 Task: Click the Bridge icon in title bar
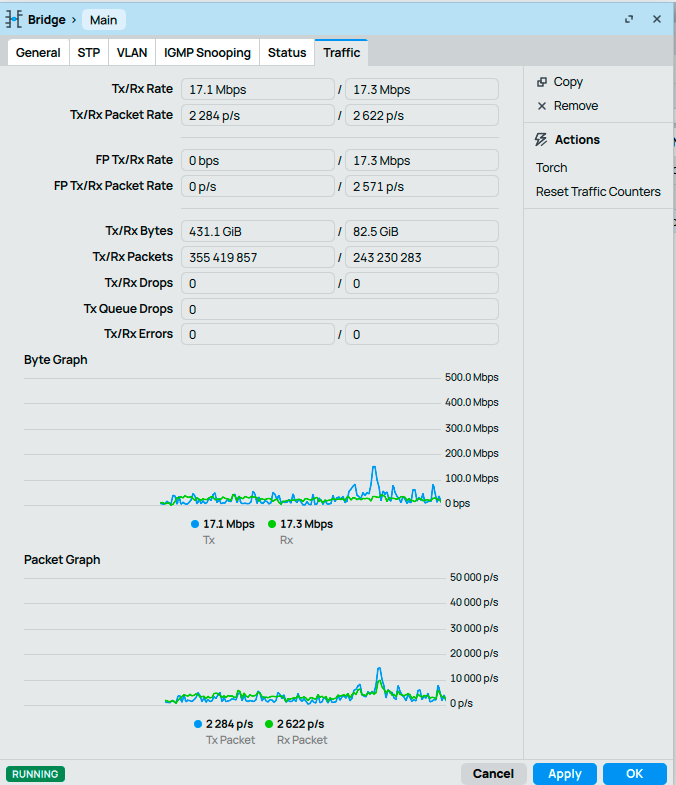14,19
